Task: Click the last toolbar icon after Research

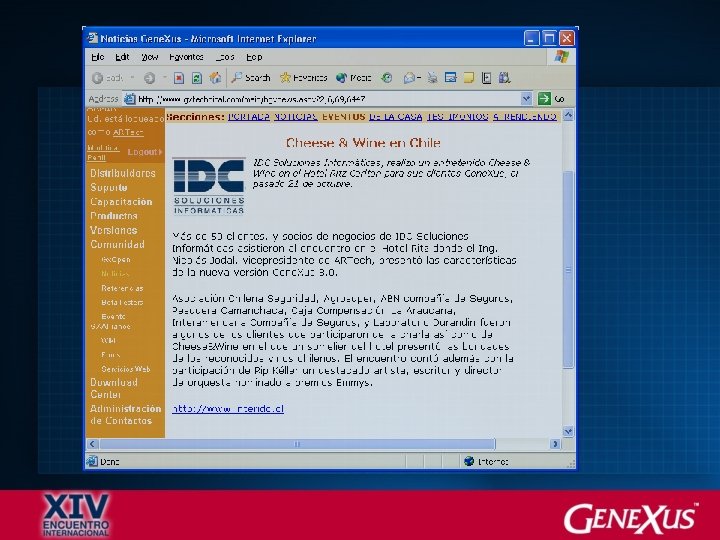Action: 505,78
